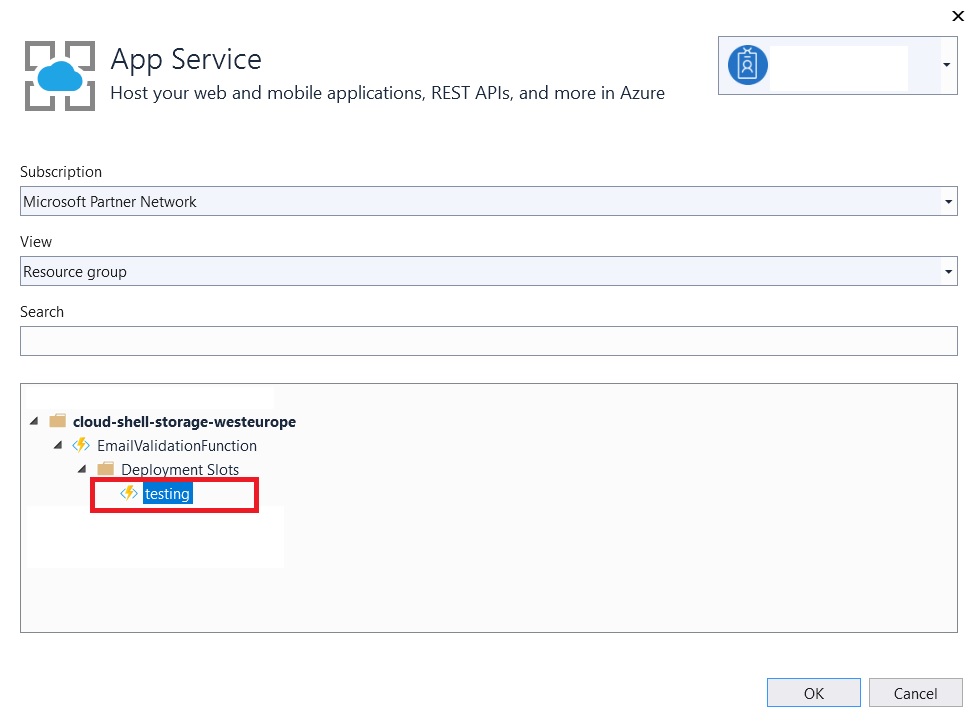
Task: Select the Deployment Slots entry
Action: point(180,469)
